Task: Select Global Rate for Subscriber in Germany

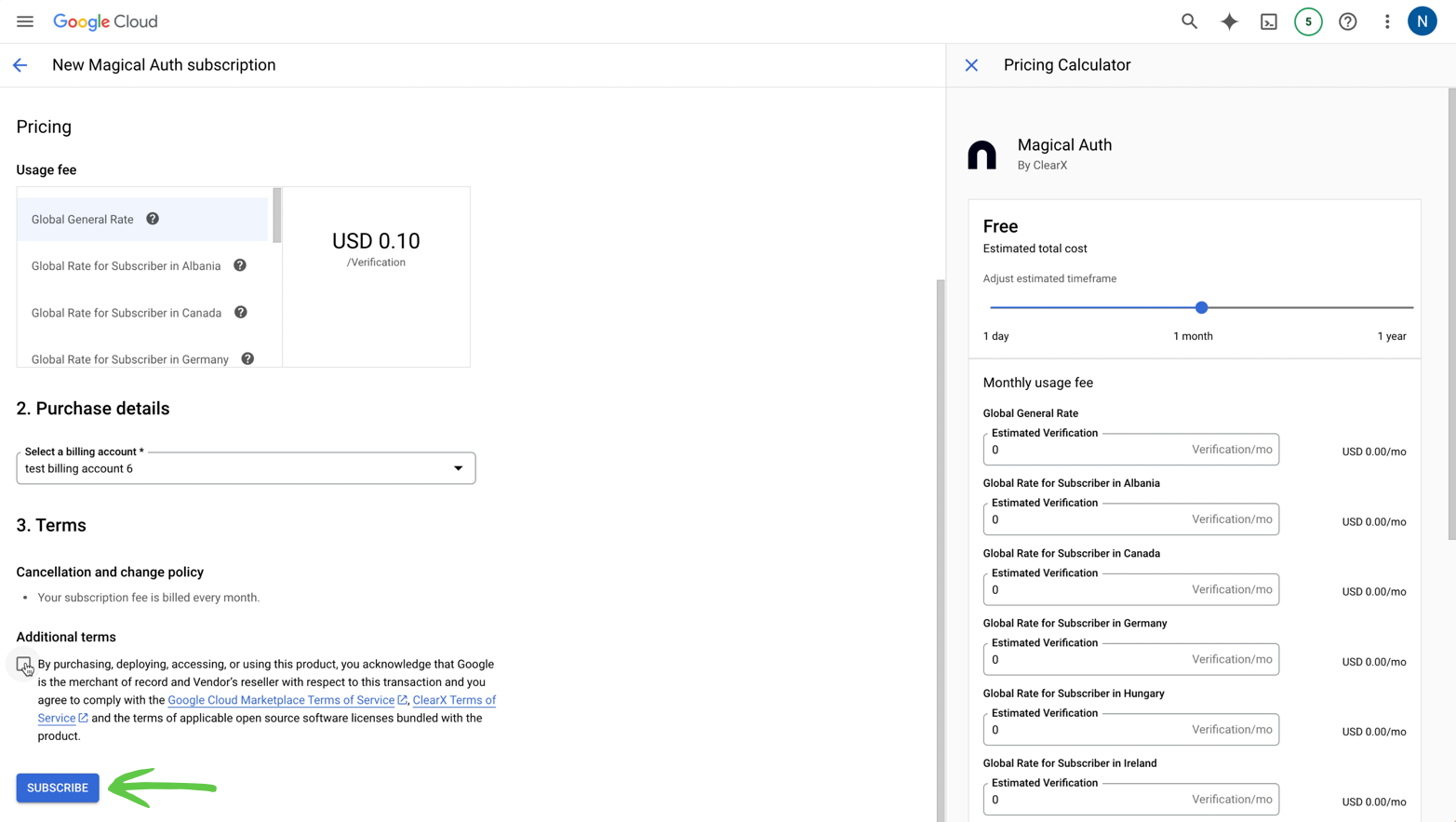Action: pyautogui.click(x=142, y=357)
